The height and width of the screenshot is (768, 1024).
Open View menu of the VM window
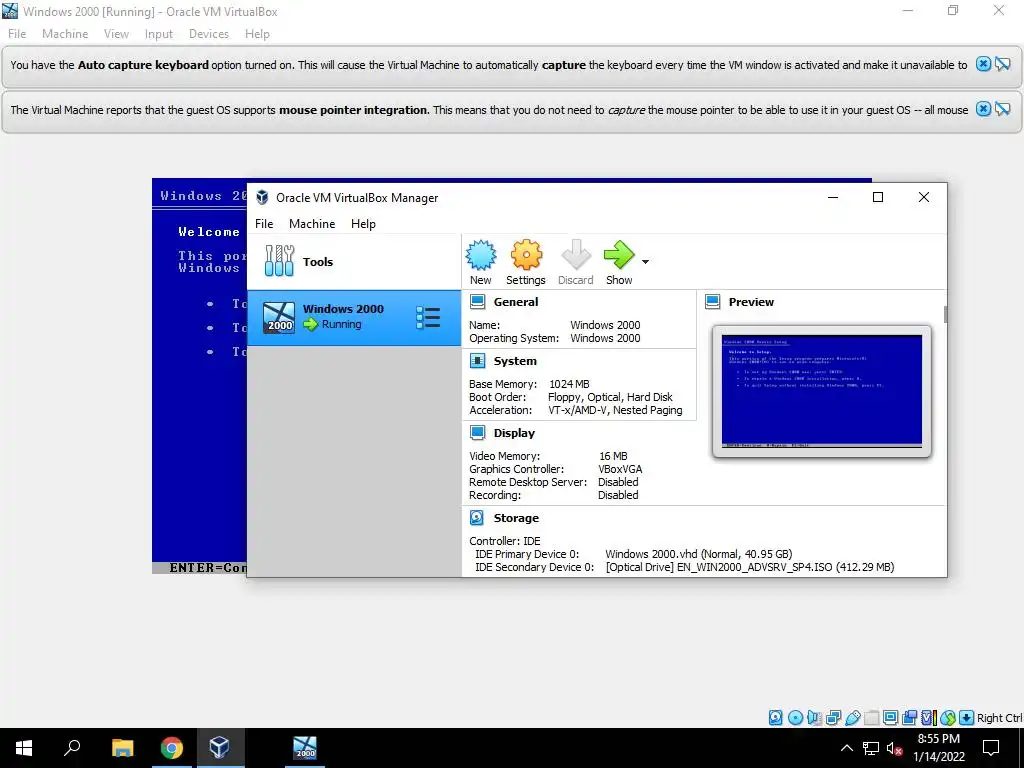tap(116, 34)
